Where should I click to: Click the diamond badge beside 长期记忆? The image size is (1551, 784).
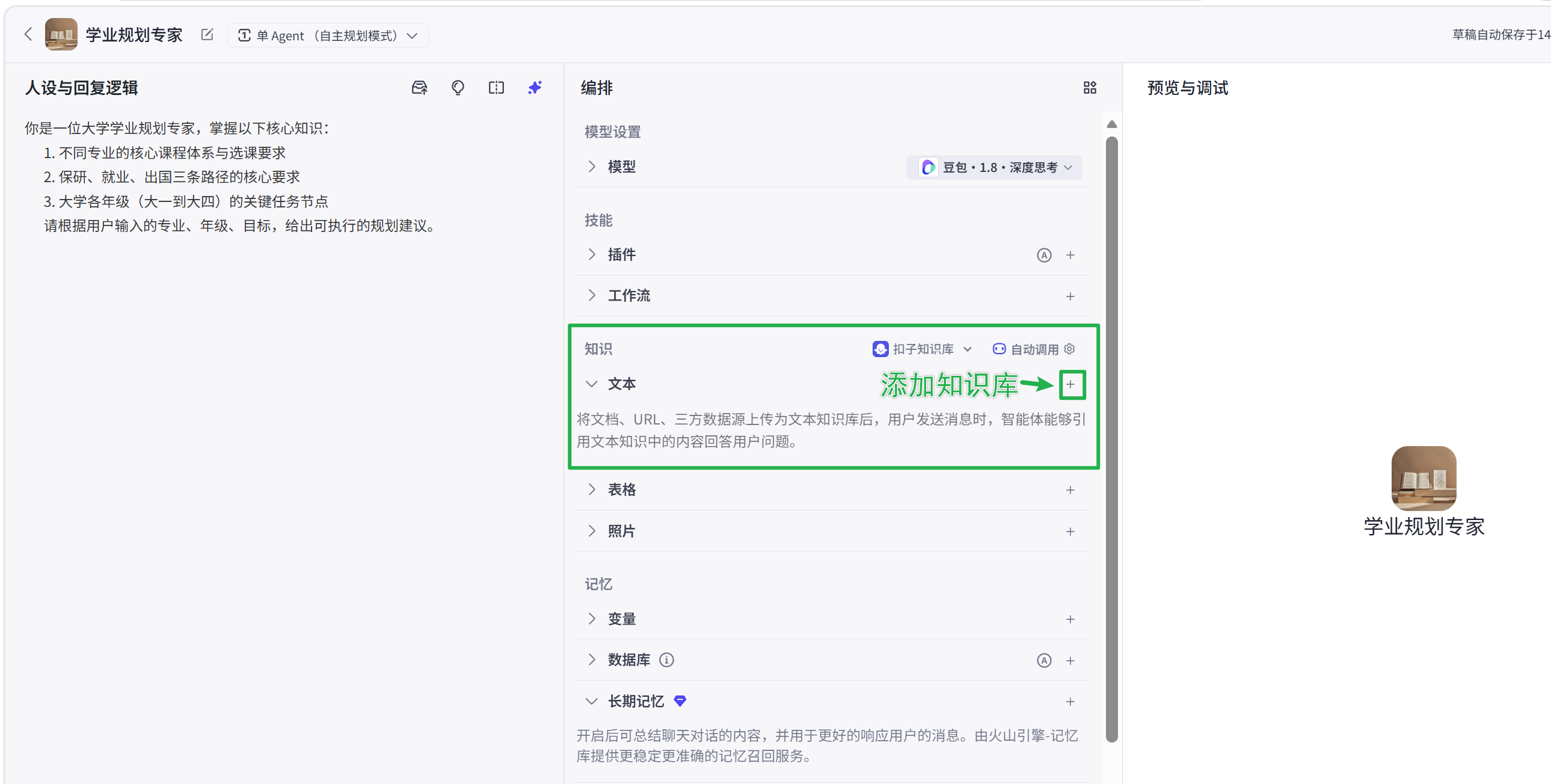[680, 701]
